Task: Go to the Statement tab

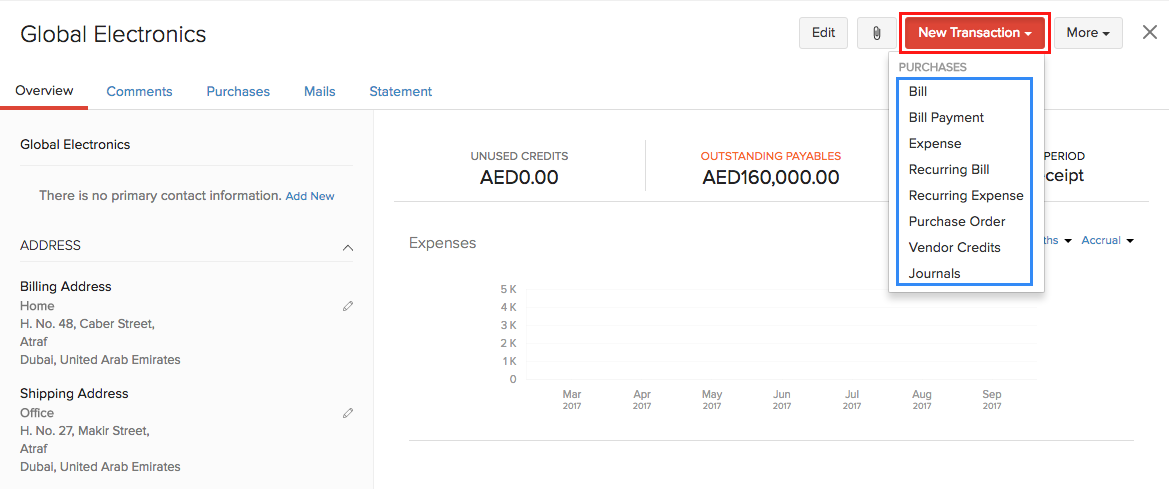Action: click(x=400, y=92)
